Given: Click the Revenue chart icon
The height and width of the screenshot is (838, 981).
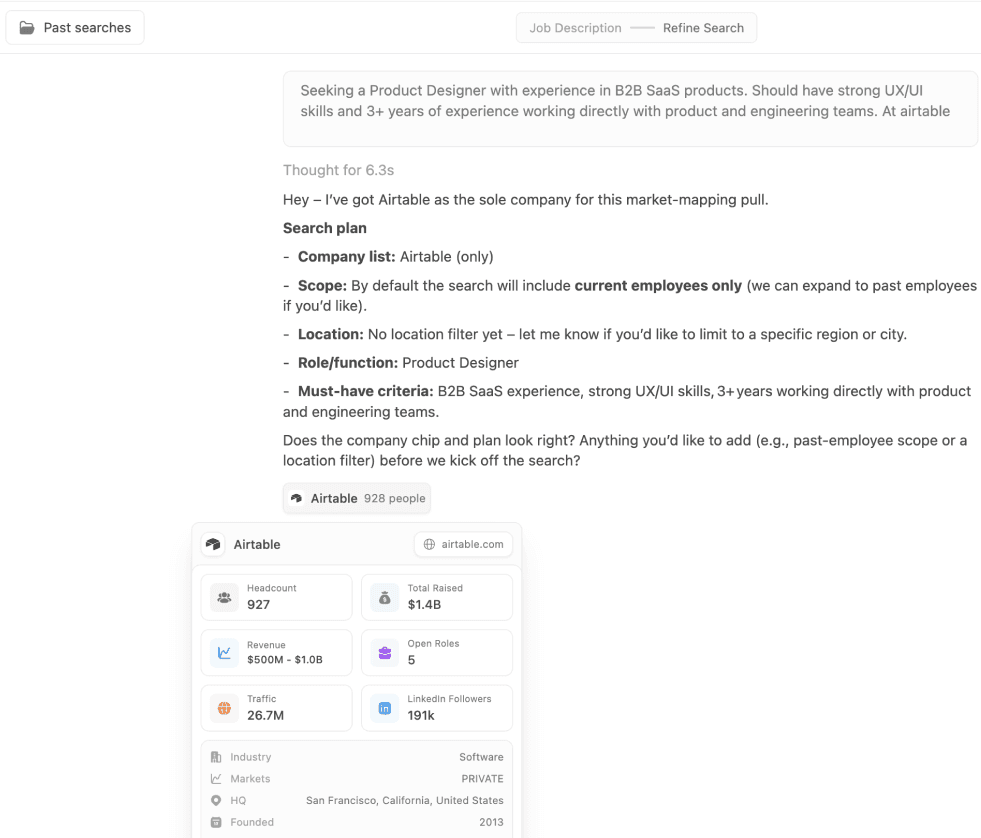Looking at the screenshot, I should point(224,653).
